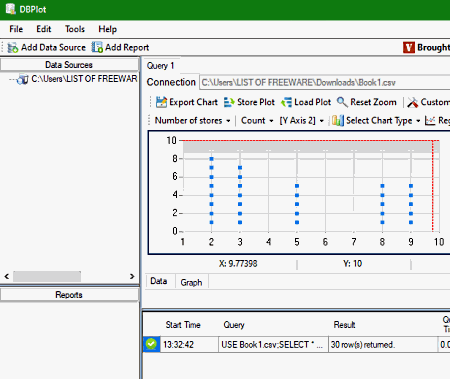Click the Reset Zoom magnifier icon
The width and height of the screenshot is (450, 379).
[x=342, y=102]
